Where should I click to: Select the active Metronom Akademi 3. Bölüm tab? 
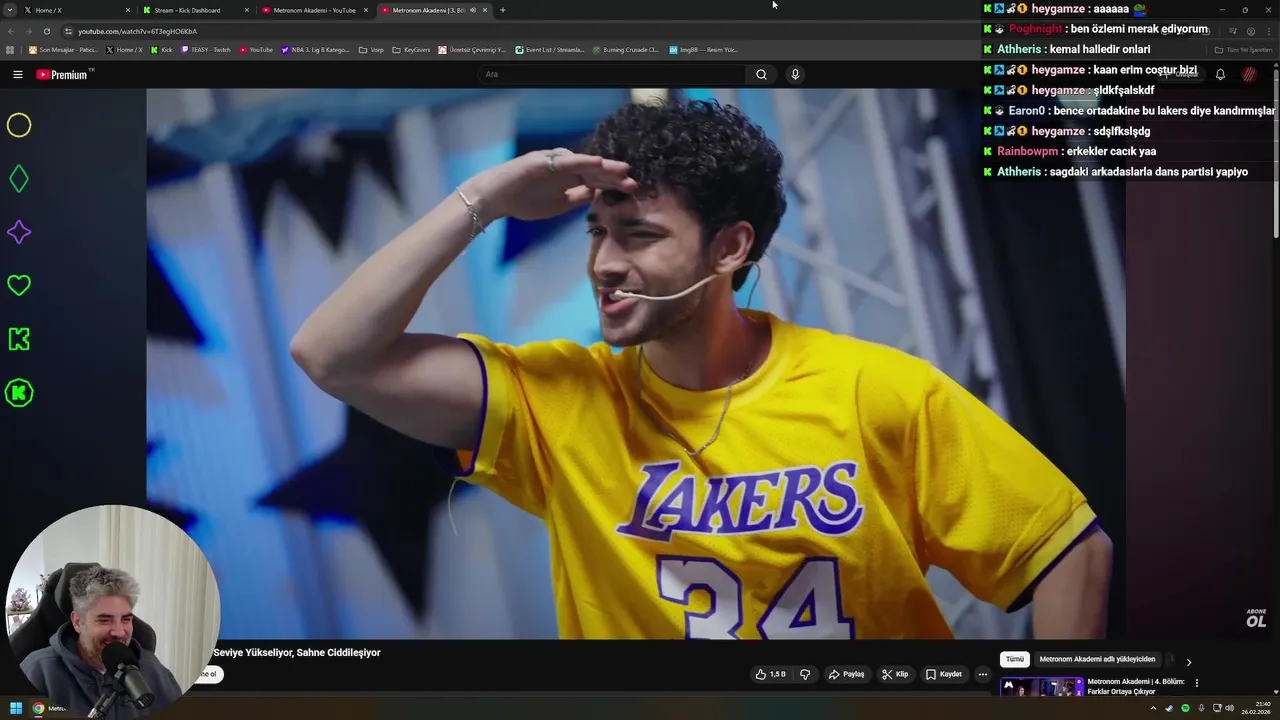click(x=433, y=10)
